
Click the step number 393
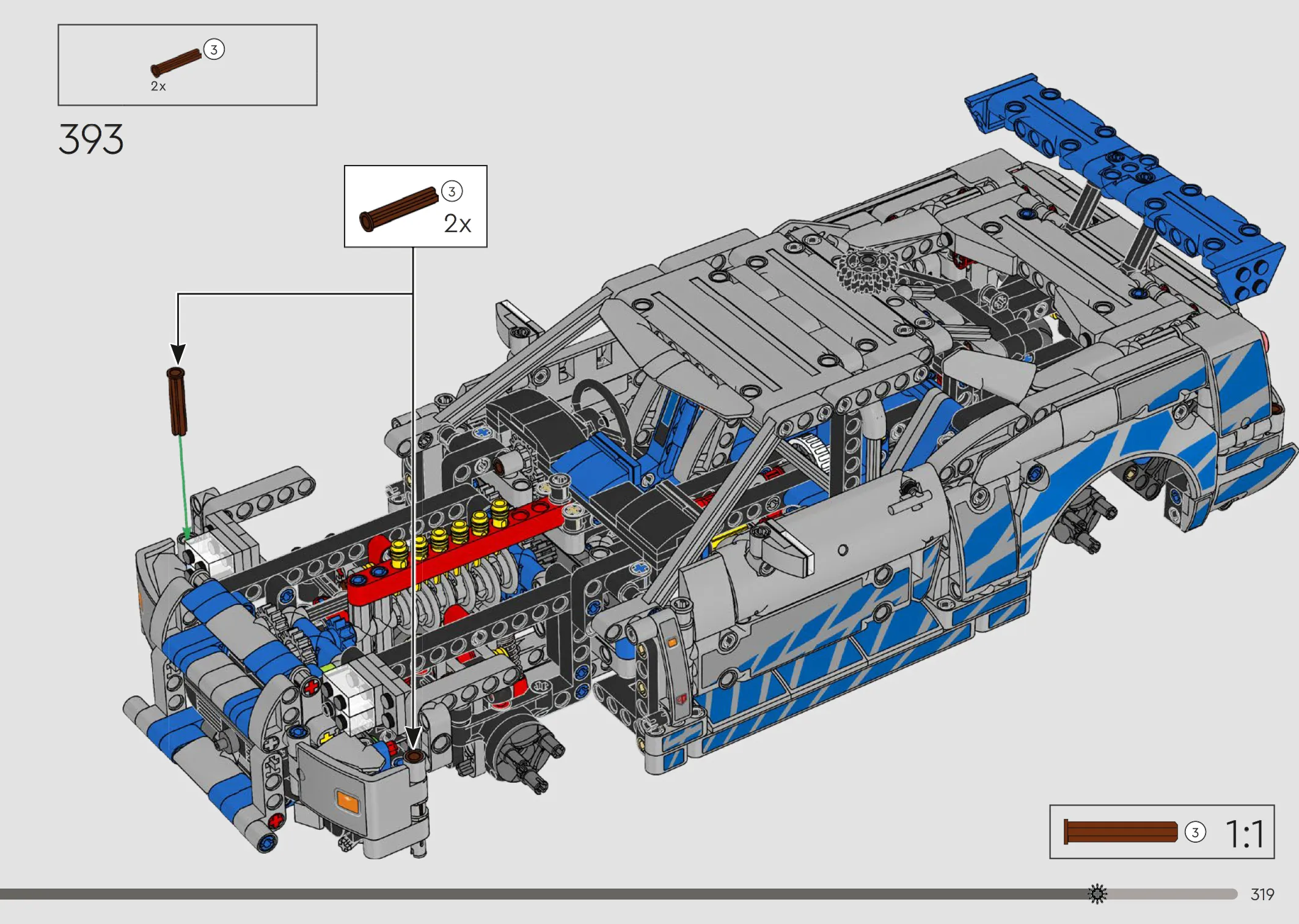point(91,139)
